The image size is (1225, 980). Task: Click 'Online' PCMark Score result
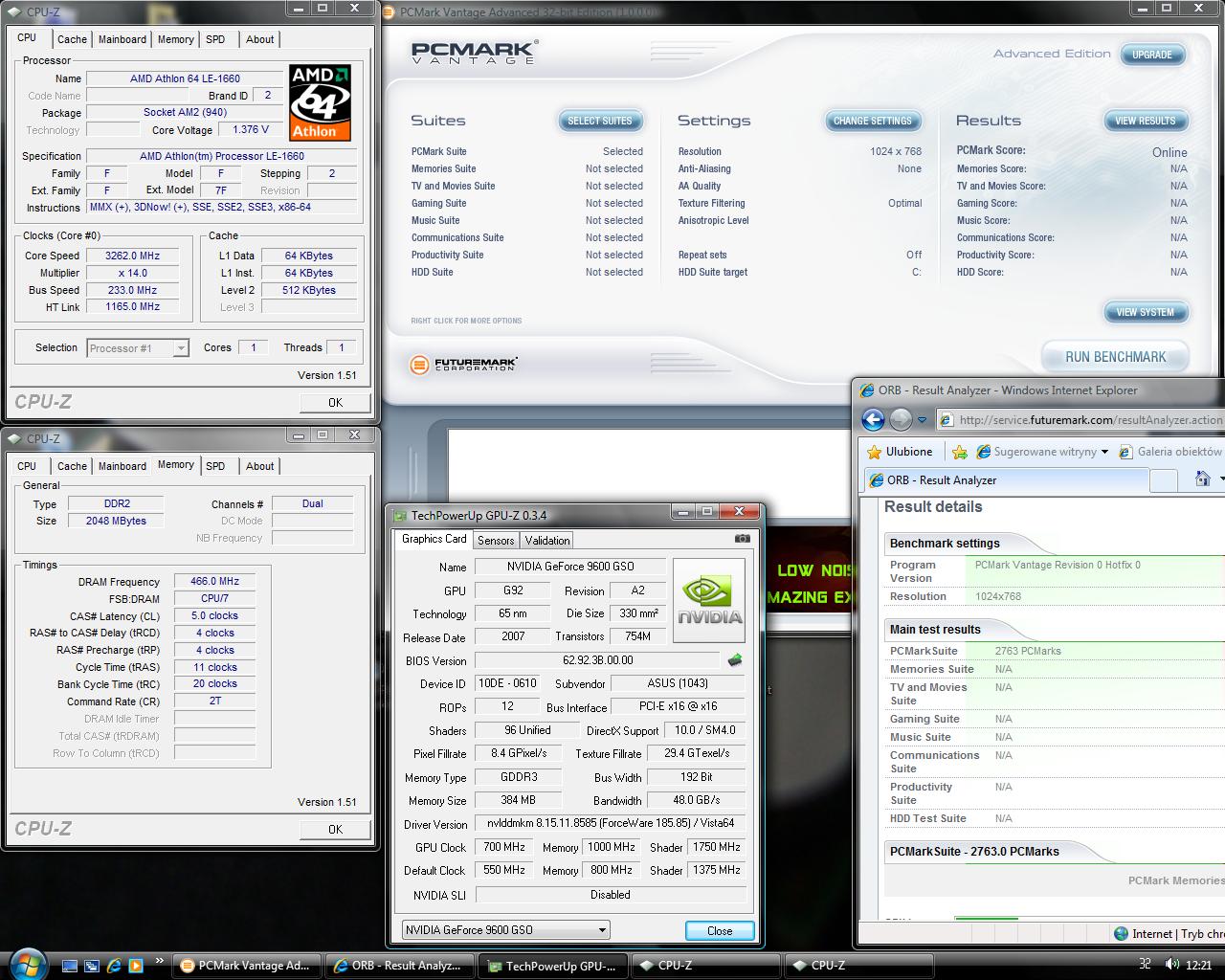pos(1169,152)
